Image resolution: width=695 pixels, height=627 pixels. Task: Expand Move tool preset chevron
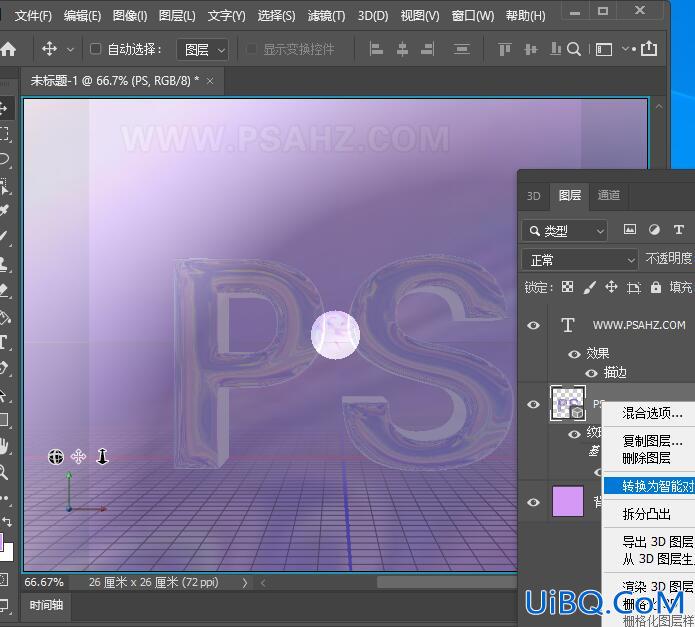coord(70,50)
